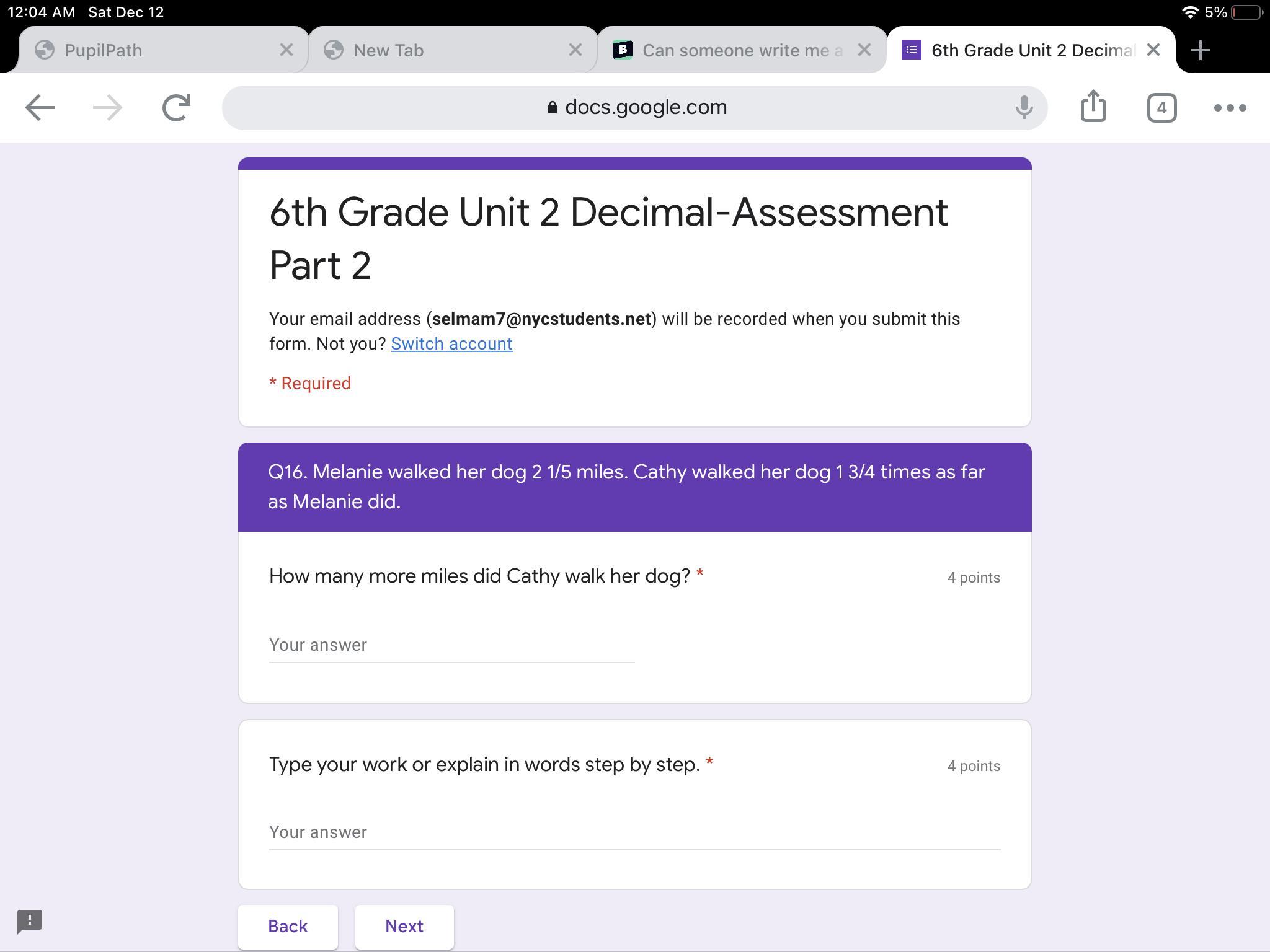1270x952 pixels.
Task: Close the 6th Grade Unit 2 tab
Action: [1153, 50]
